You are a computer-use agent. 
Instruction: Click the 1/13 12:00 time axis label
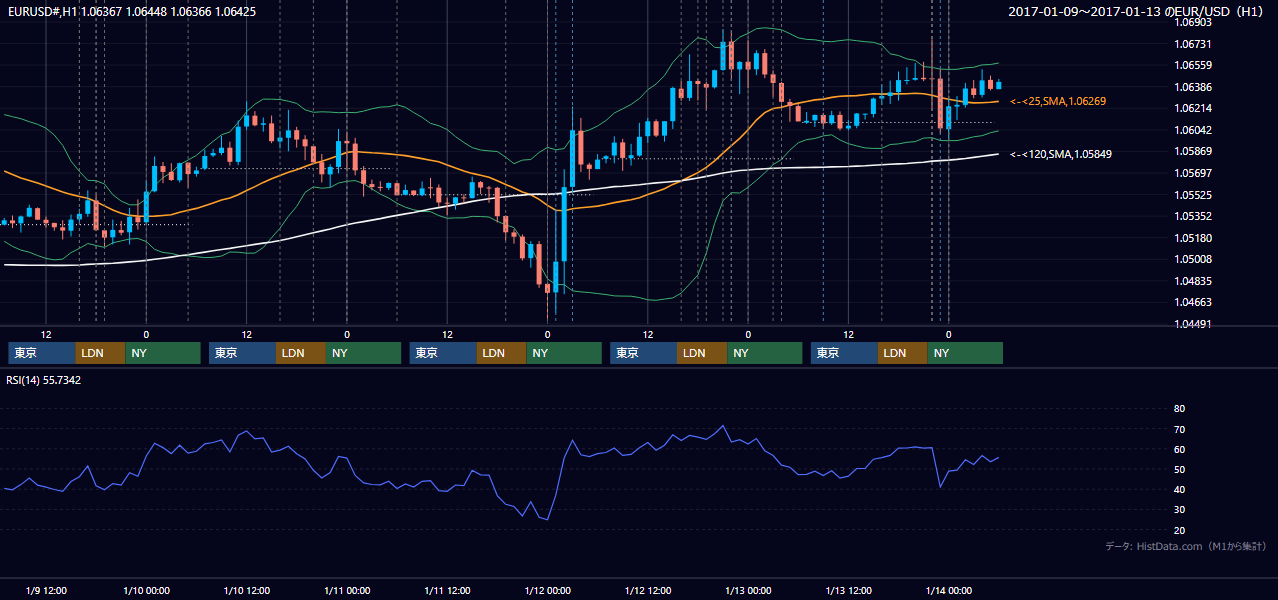[x=848, y=590]
